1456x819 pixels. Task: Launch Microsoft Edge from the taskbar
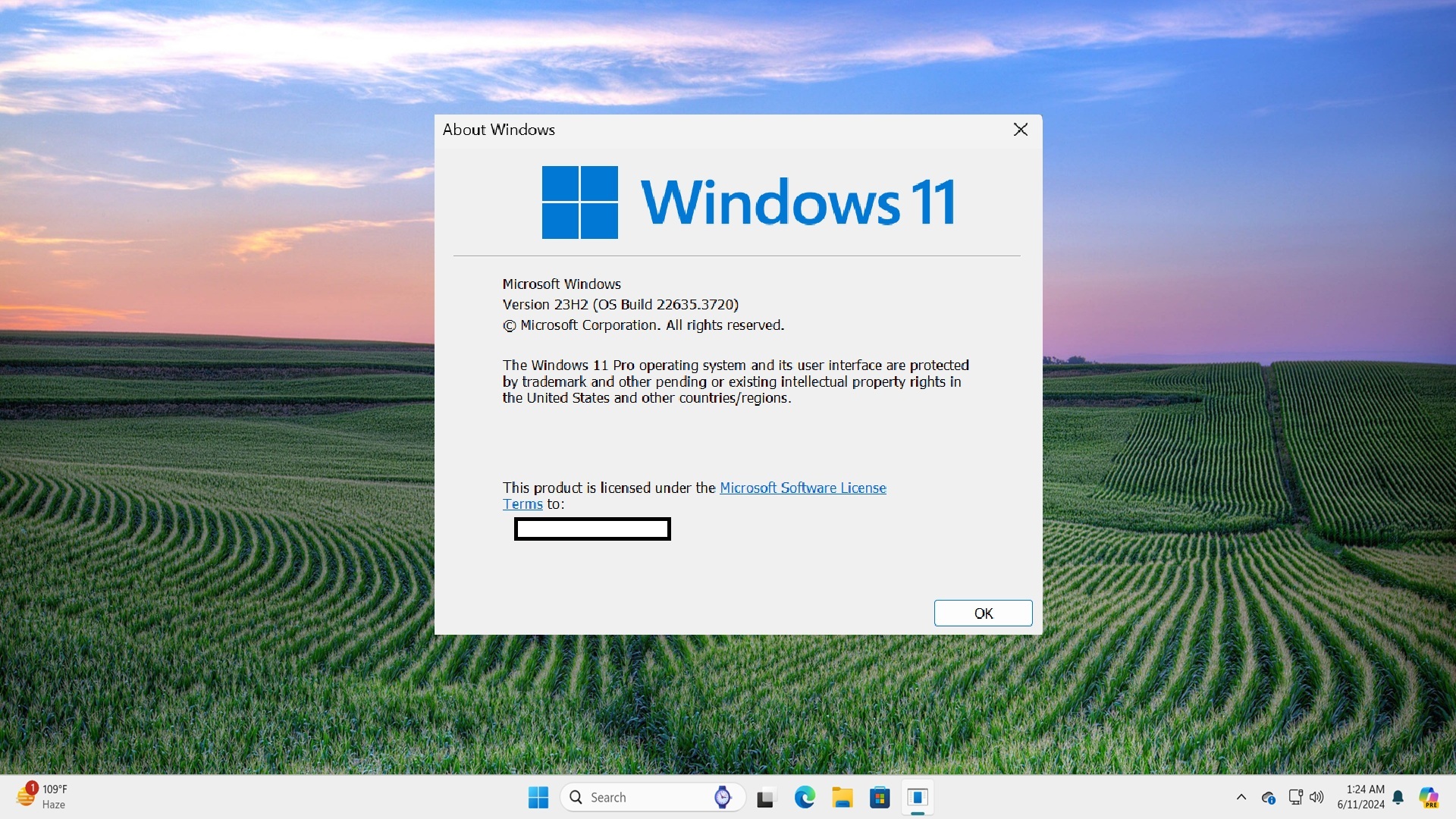pos(804,797)
